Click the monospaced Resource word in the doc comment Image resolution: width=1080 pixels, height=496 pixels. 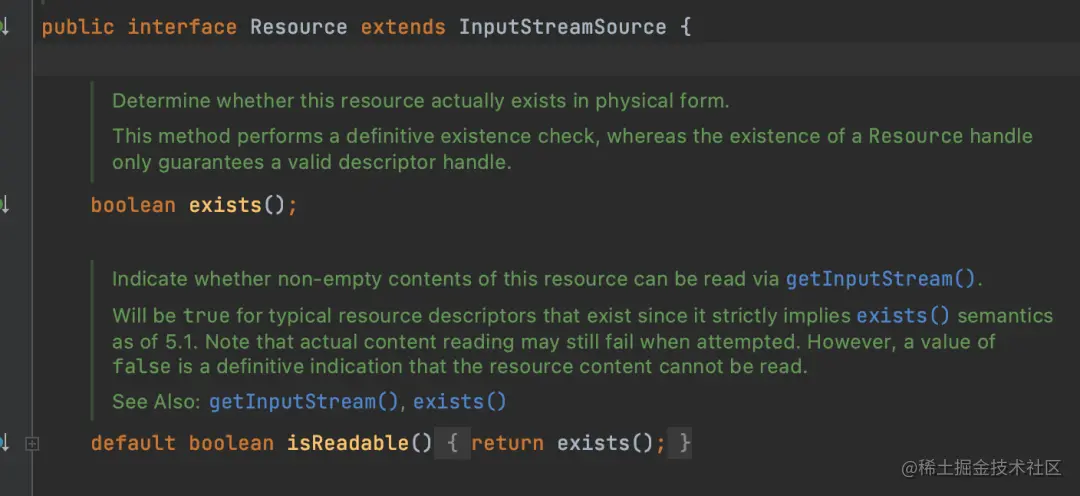[x=915, y=136]
